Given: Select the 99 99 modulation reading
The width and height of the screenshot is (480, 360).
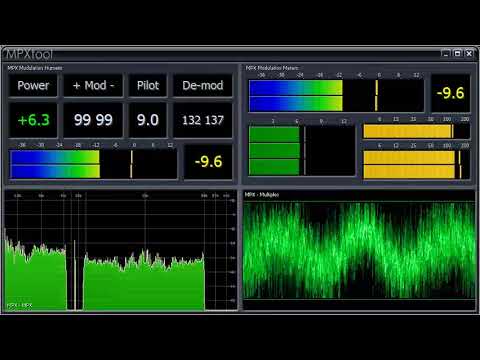Looking at the screenshot, I should 93,120.
